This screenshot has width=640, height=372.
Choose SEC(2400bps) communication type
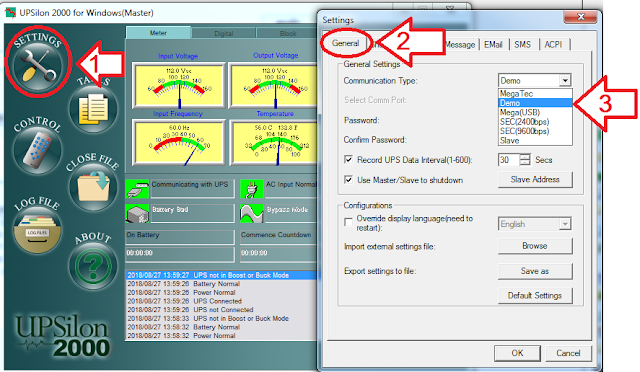[x=535, y=122]
